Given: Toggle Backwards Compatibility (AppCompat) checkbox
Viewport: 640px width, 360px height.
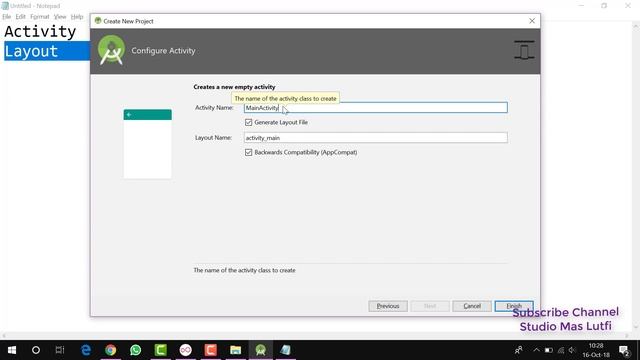Looking at the screenshot, I should click(x=249, y=152).
